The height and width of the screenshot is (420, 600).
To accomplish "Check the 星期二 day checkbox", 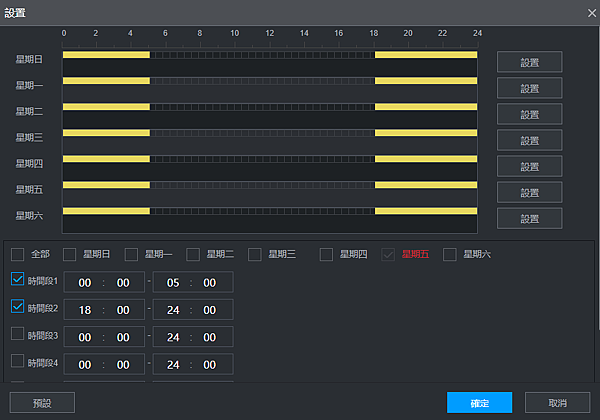I will [x=193, y=254].
